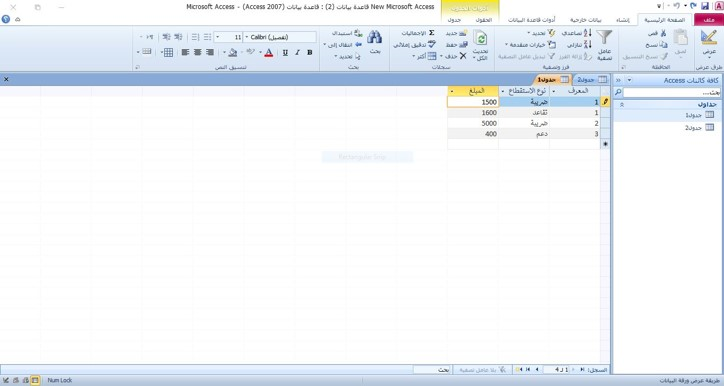
Task: Open the font size 11 dropdown
Action: click(218, 37)
